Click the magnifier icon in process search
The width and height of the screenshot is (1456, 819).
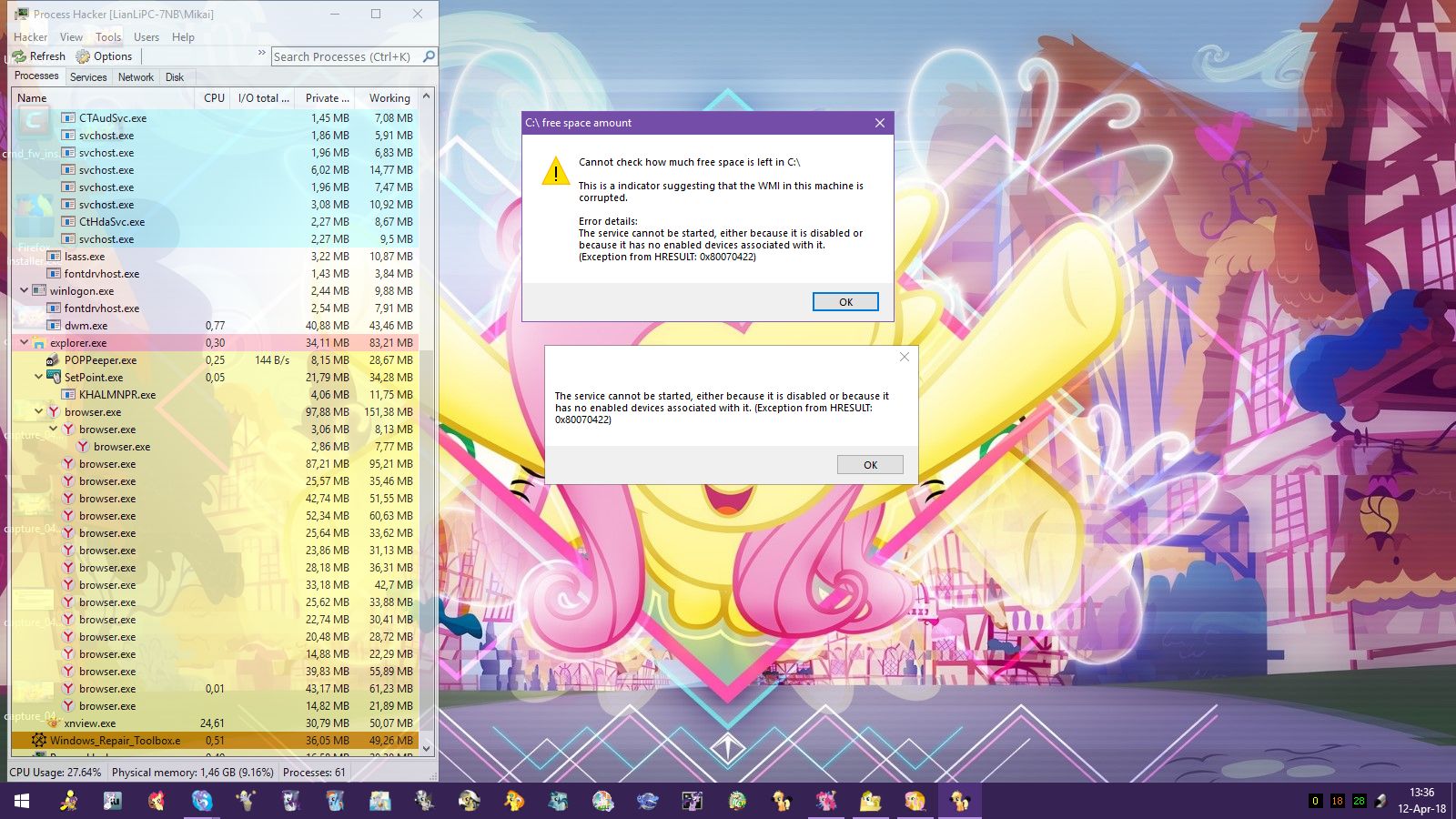(429, 56)
